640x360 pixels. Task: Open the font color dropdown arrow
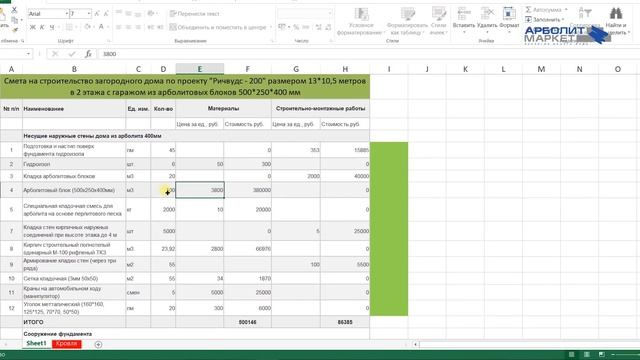pyautogui.click(x=108, y=27)
